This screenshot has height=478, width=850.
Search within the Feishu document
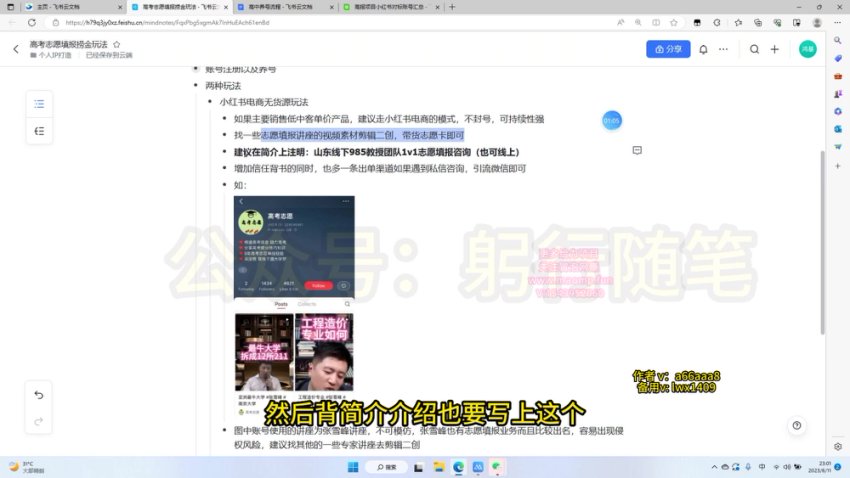coord(753,49)
